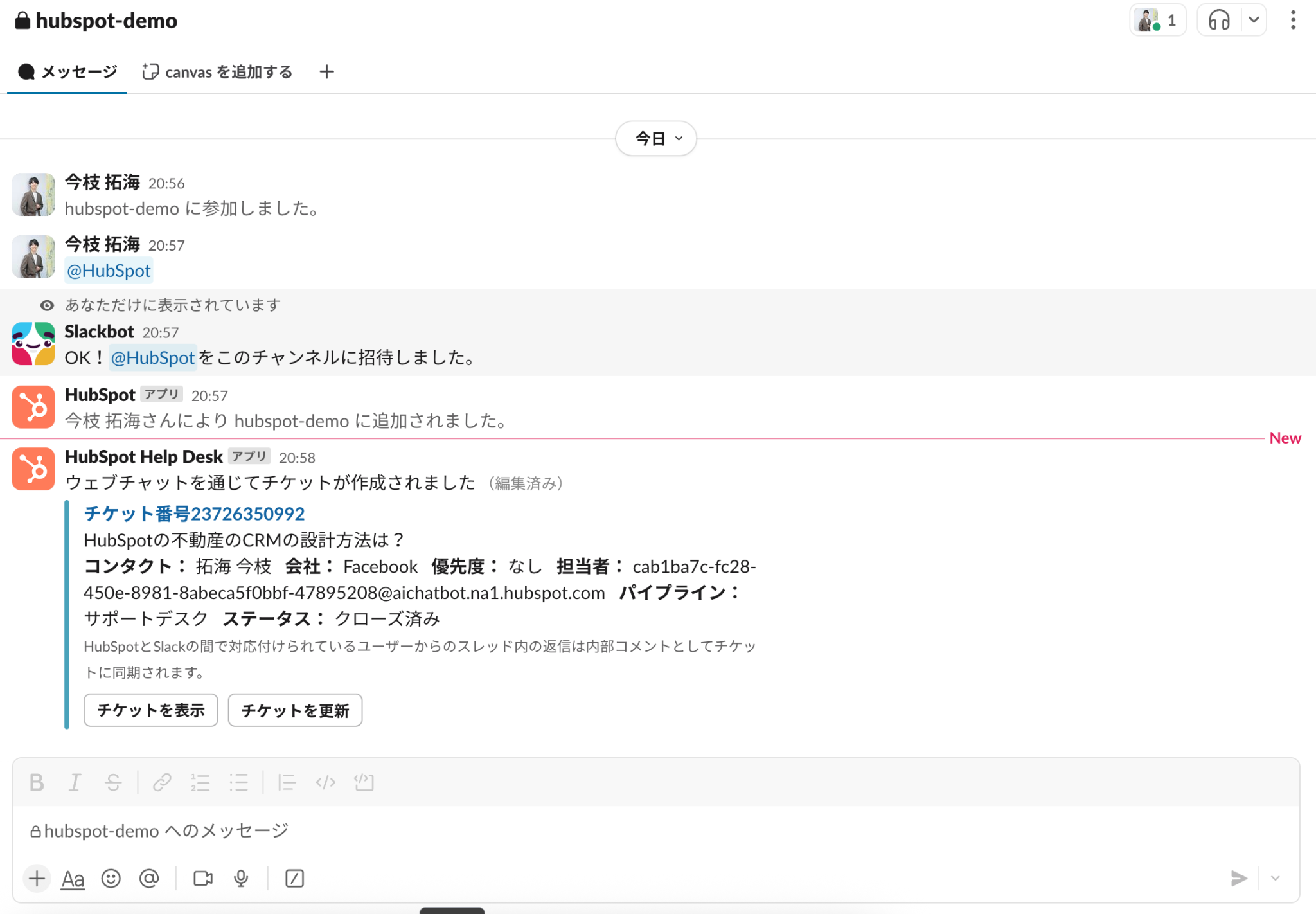
Task: Open the HubSpot app avatar at 20:57
Action: [33, 407]
